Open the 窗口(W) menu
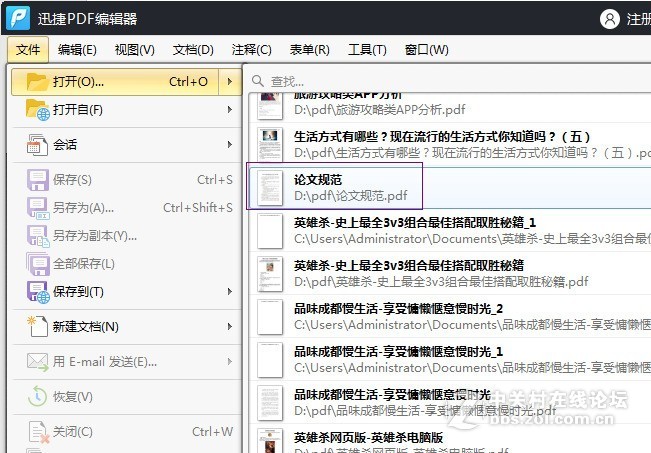The height and width of the screenshot is (453, 651). pyautogui.click(x=426, y=50)
